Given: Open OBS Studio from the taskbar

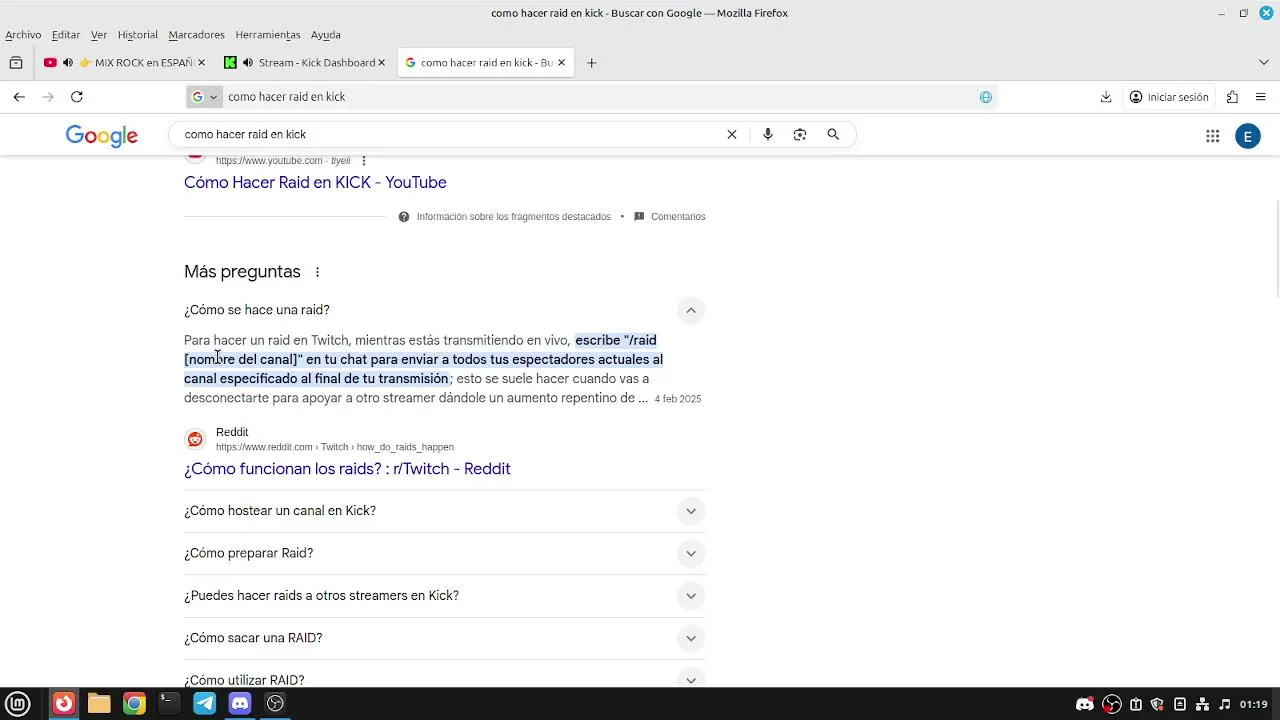Looking at the screenshot, I should [x=275, y=703].
